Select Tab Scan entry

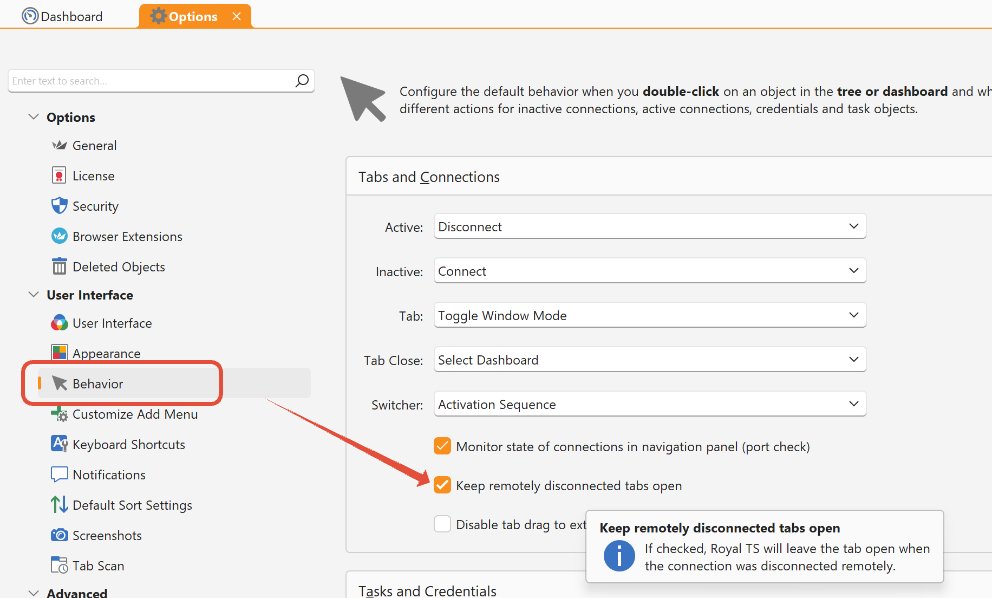98,566
